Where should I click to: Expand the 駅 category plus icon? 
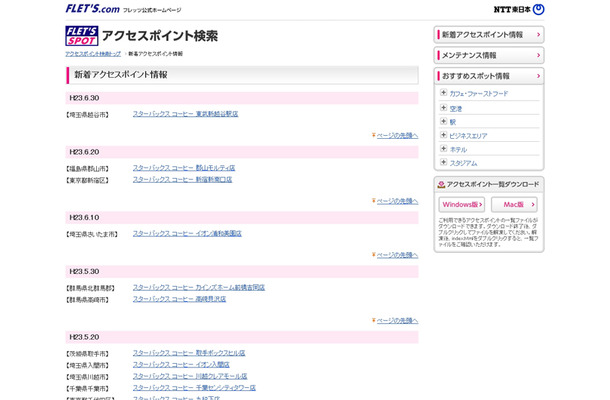[443, 121]
